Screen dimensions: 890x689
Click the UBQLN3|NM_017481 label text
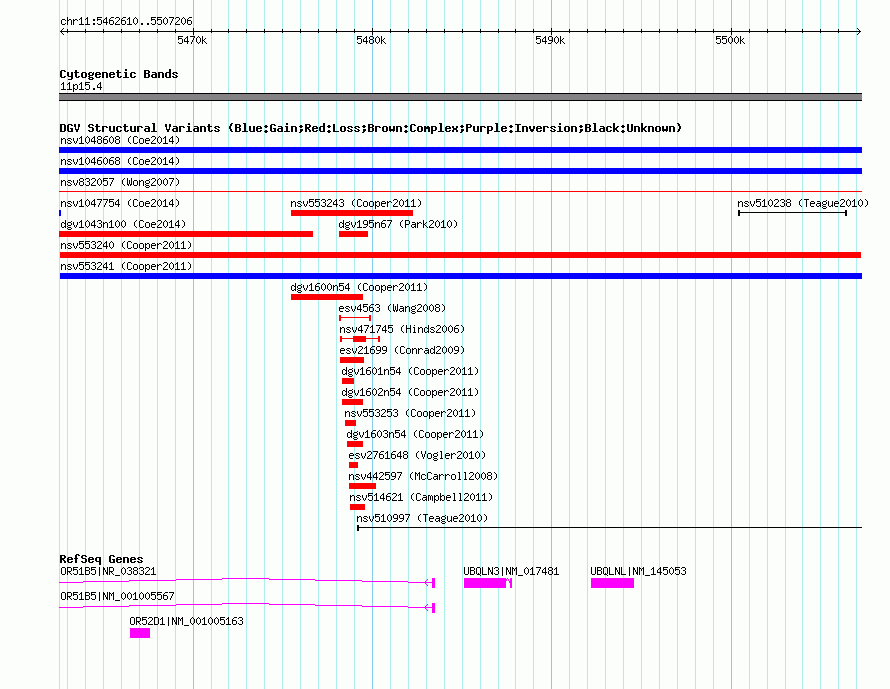tap(511, 571)
